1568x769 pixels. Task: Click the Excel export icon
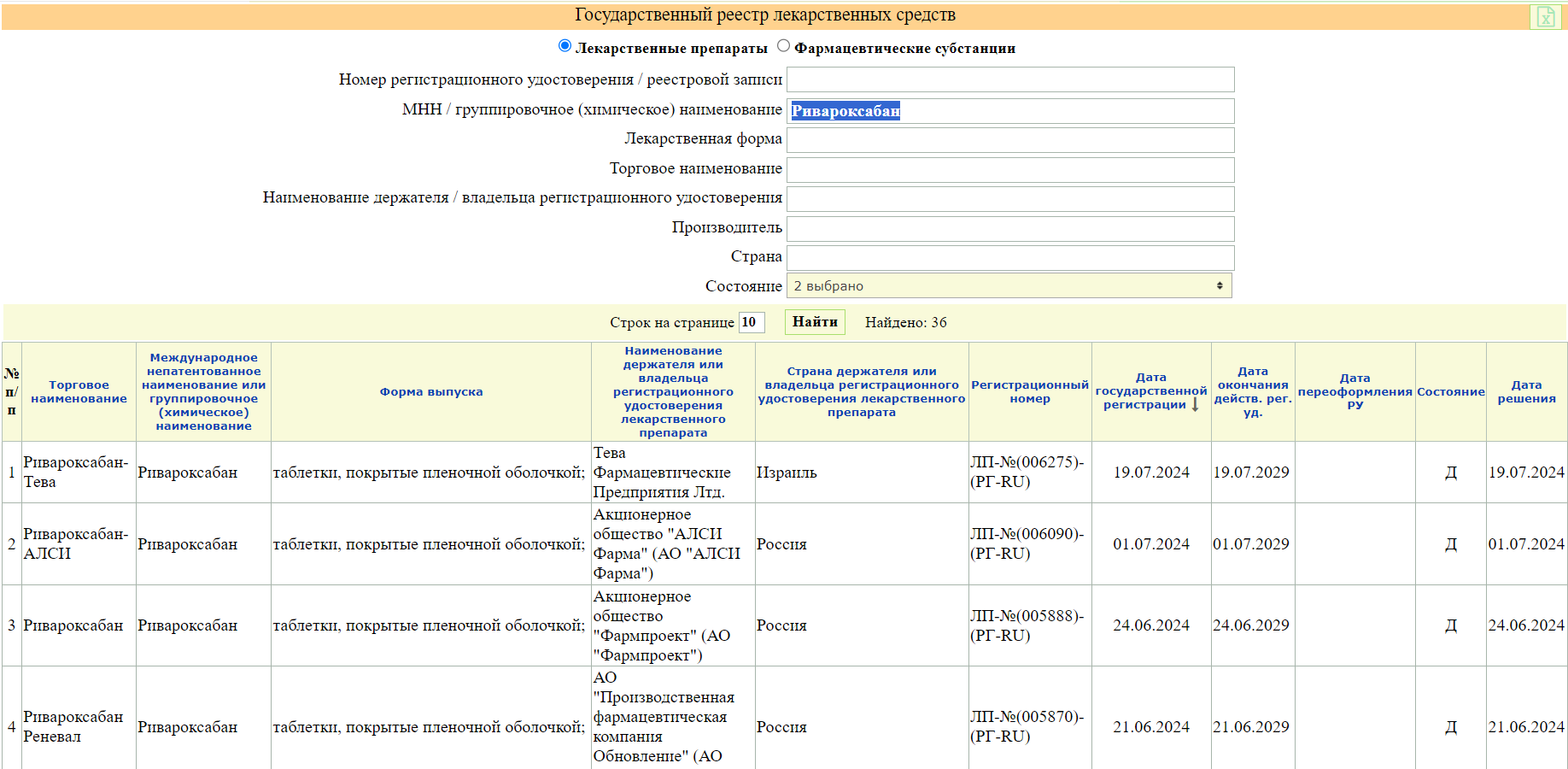[1546, 17]
